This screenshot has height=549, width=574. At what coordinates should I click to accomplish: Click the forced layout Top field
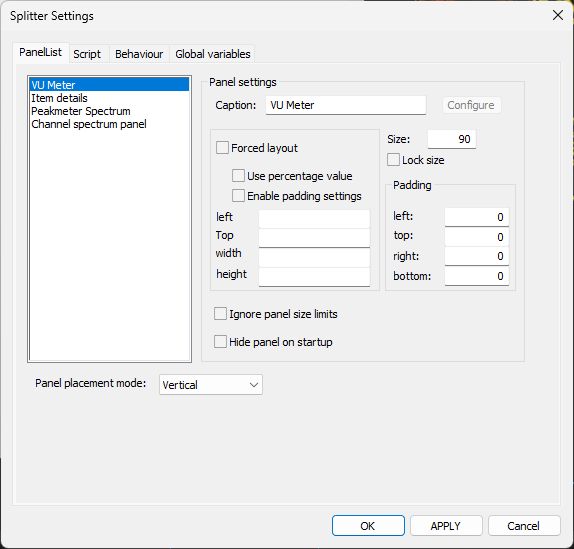(314, 238)
